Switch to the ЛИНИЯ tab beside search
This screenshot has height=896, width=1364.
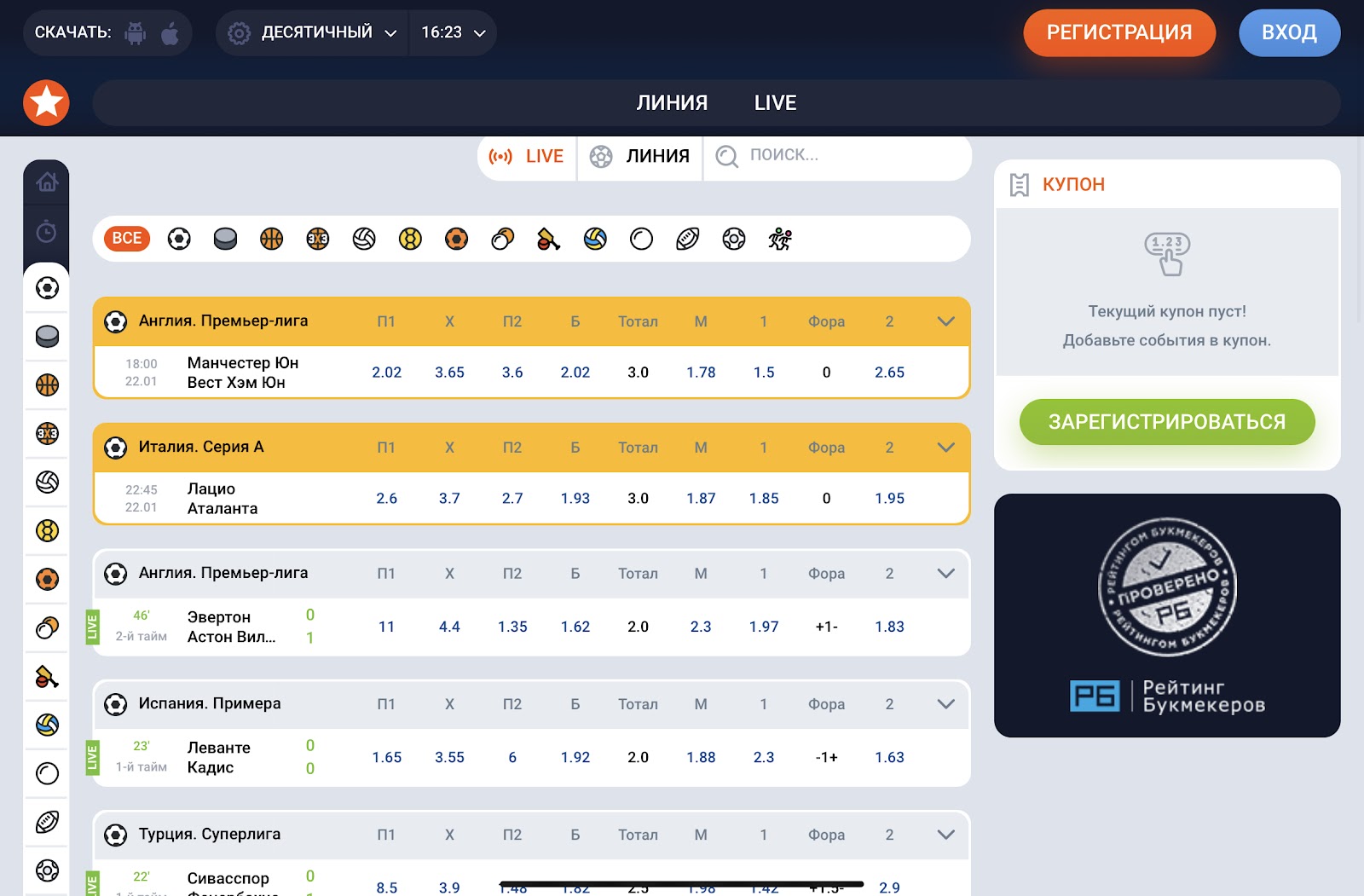640,157
